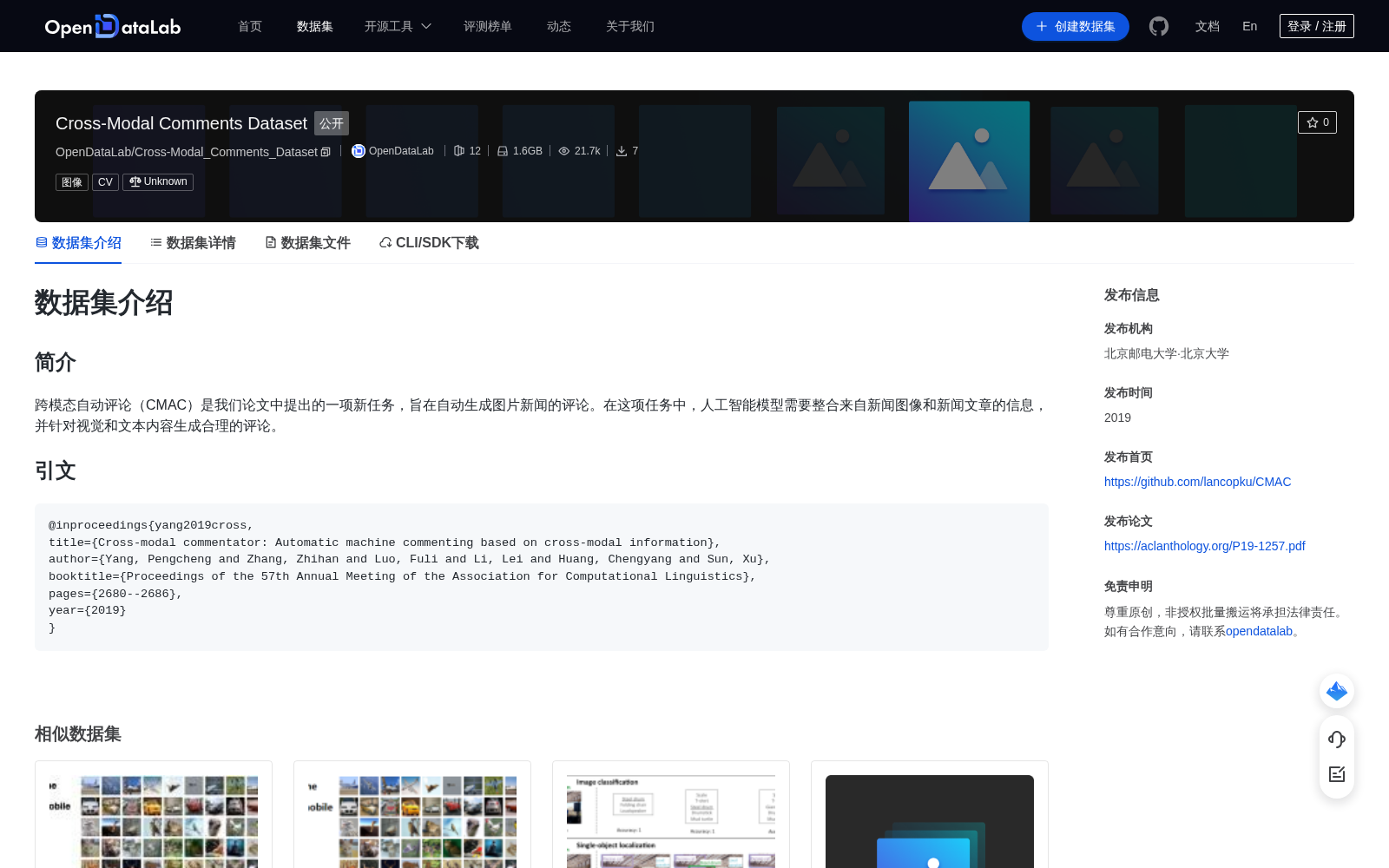Click the plus icon in 创建数据集 button
The image size is (1389, 868).
[1042, 26]
